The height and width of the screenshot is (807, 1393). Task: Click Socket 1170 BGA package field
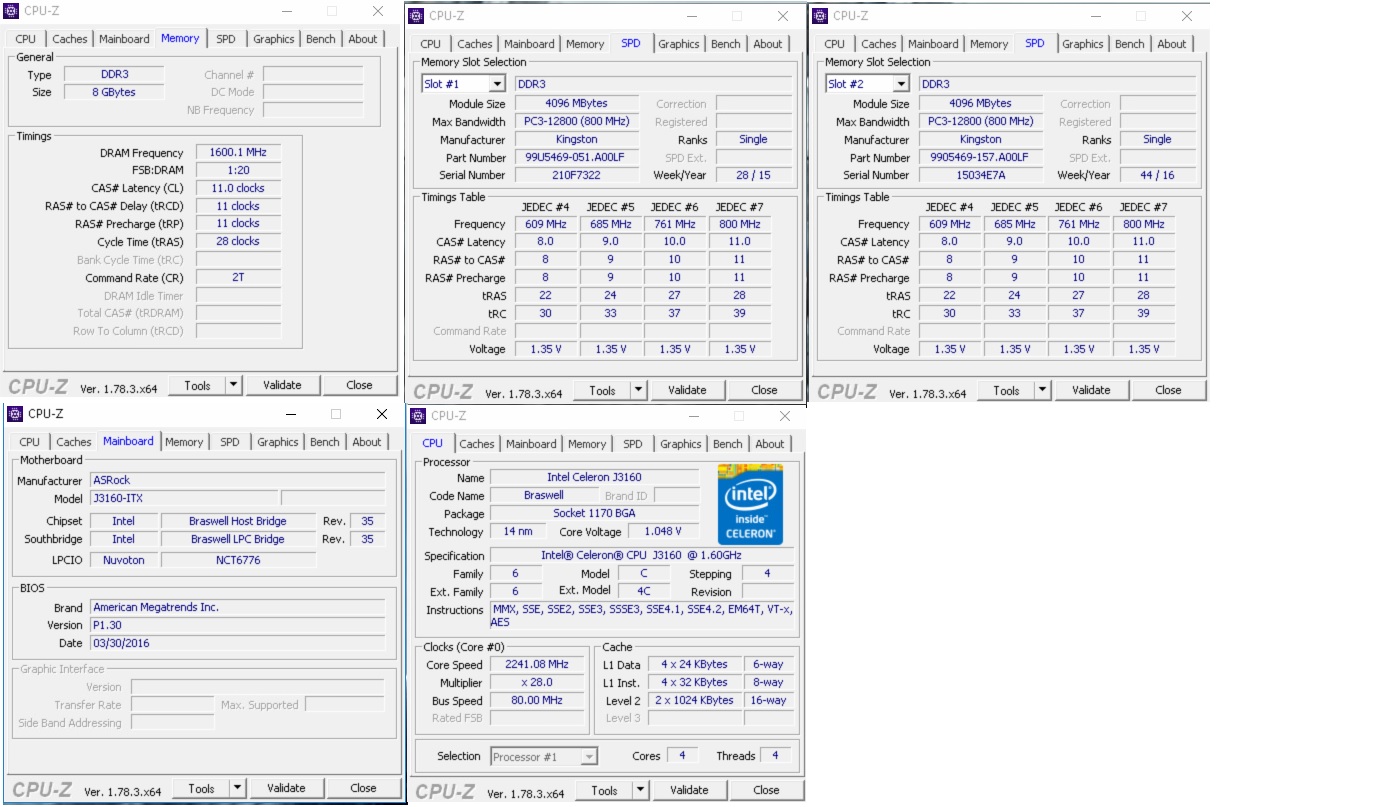(x=594, y=514)
